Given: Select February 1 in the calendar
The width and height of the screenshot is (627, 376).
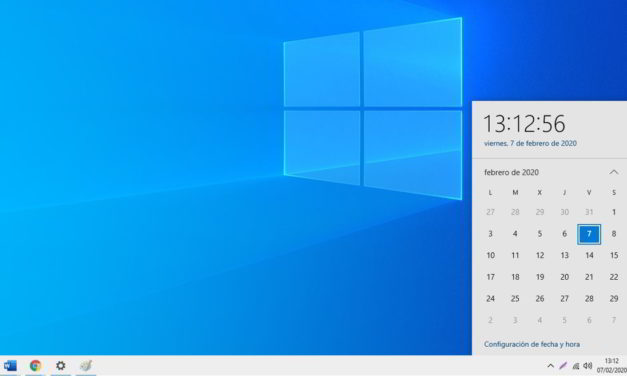Looking at the screenshot, I should 614,212.
